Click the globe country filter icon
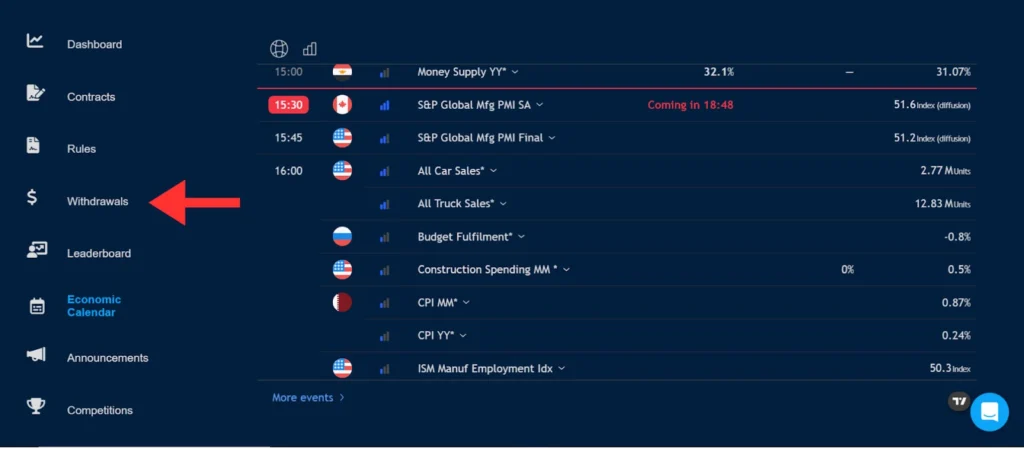This screenshot has height=449, width=1024. coord(280,48)
